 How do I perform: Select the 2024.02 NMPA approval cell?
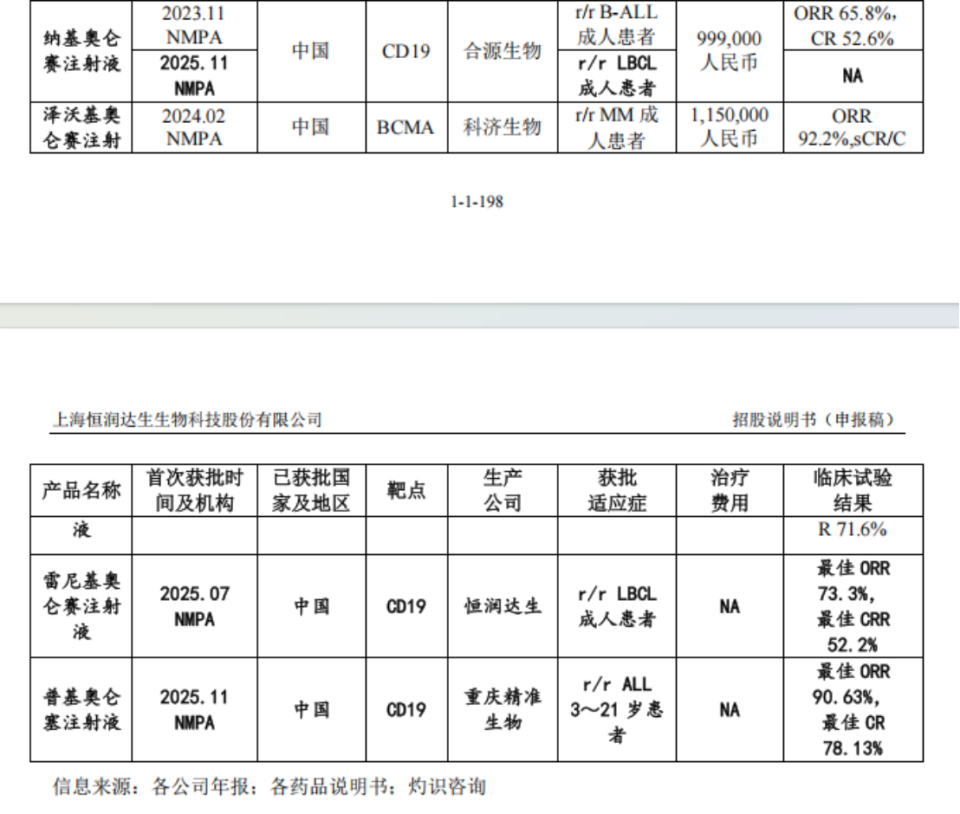tap(194, 127)
